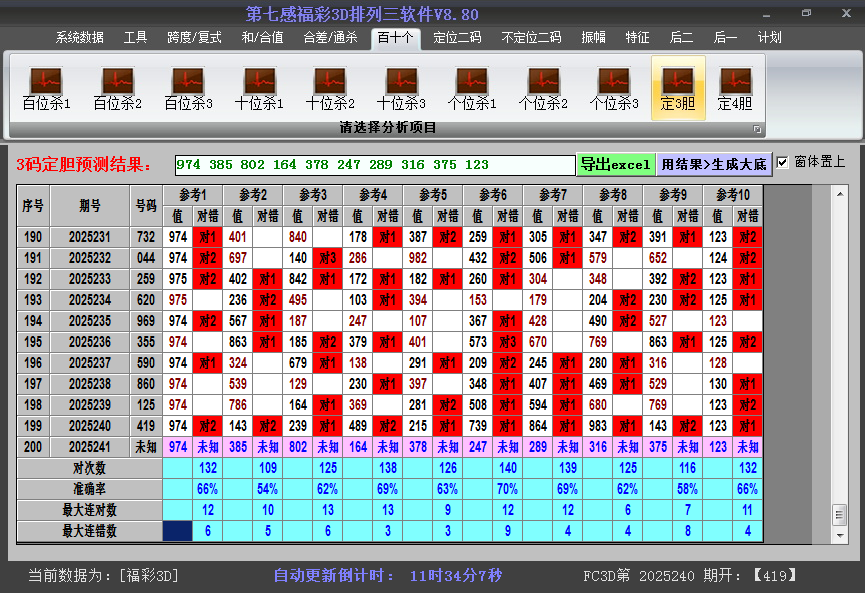Switch to the 定4胆 prediction icon

735,88
